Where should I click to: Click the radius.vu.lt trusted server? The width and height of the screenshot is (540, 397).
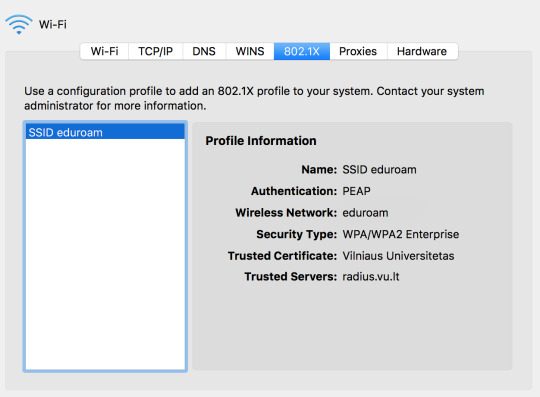371,276
